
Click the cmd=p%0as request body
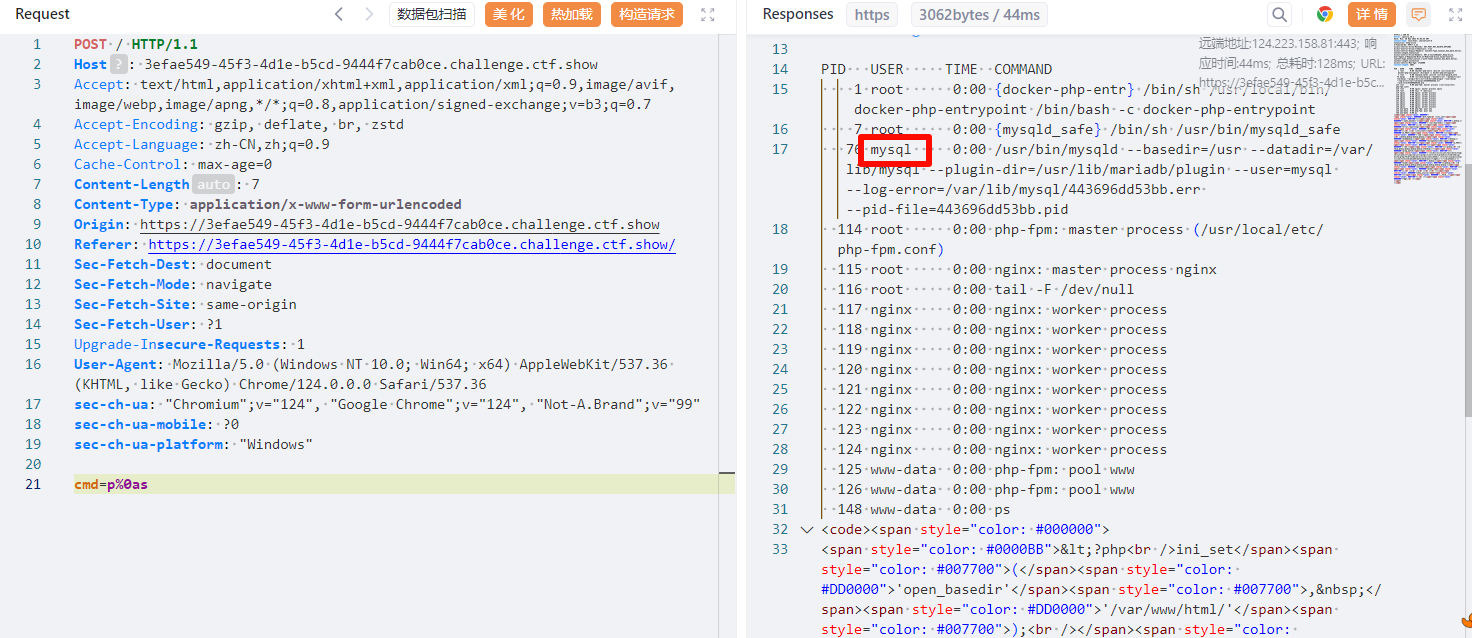coord(111,484)
